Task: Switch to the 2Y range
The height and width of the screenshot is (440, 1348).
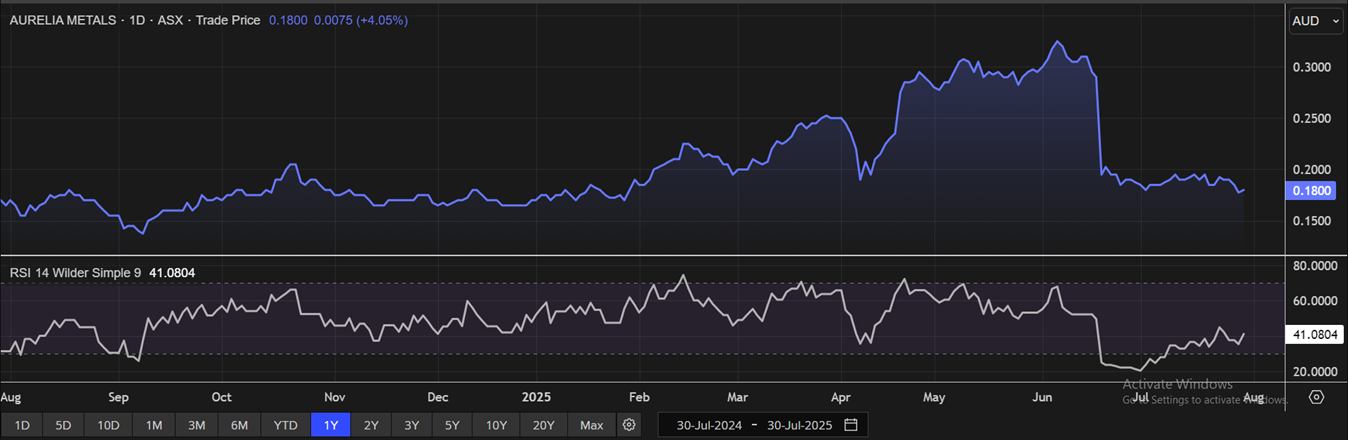Action: click(x=370, y=425)
